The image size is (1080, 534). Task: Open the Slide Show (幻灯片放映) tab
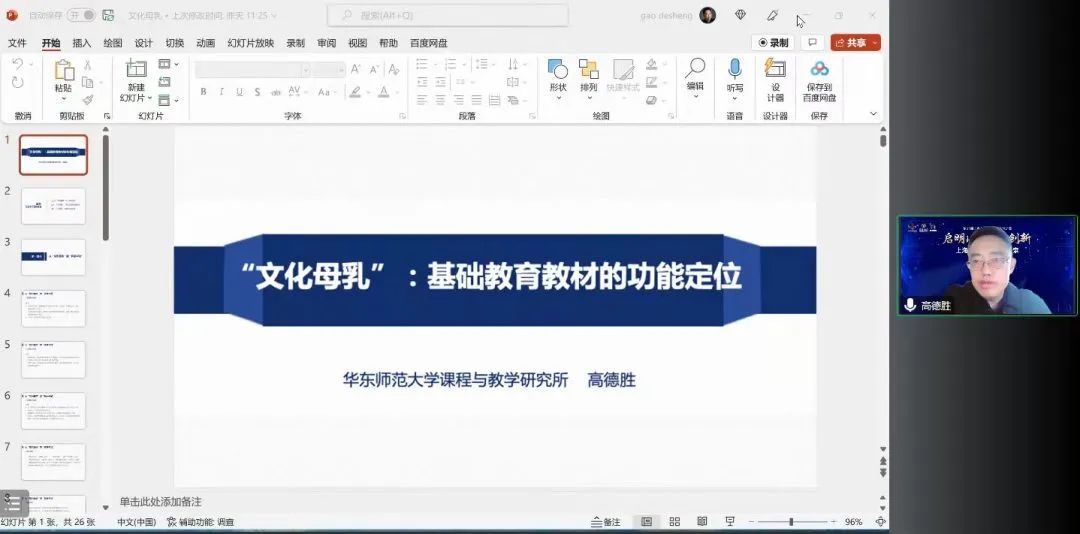[x=251, y=43]
